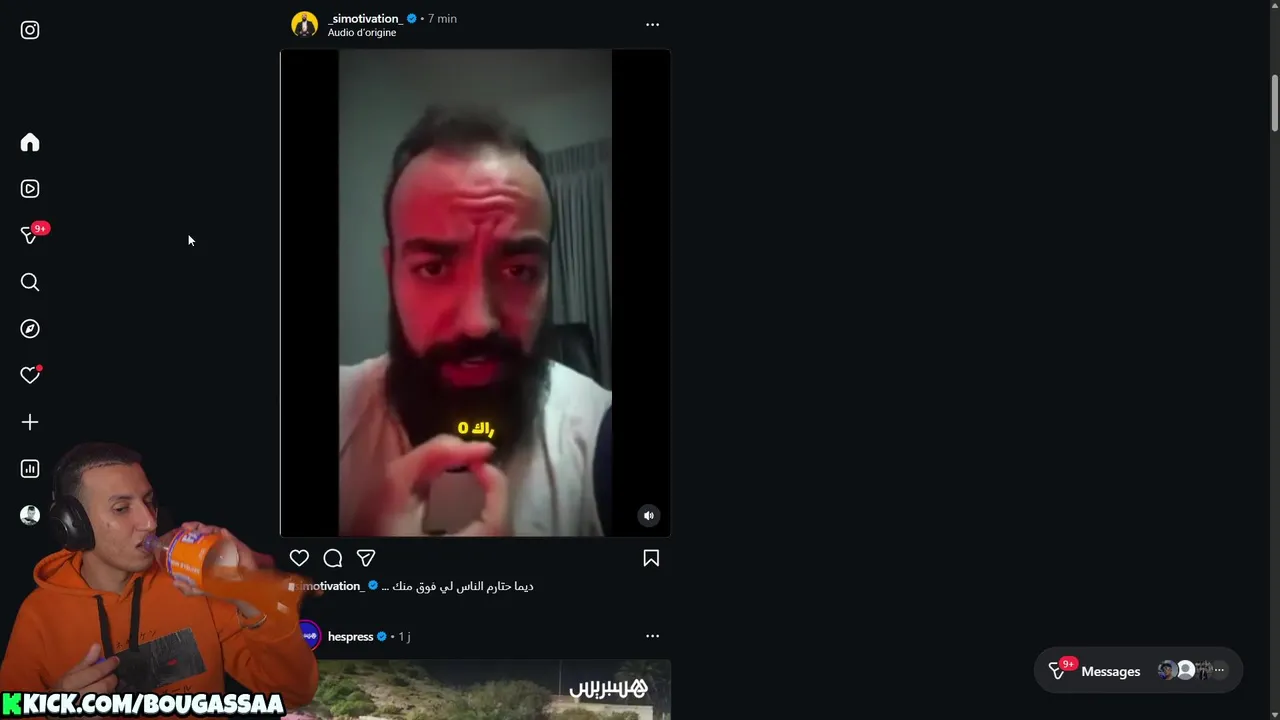Like the _simotivation_ post
The image size is (1280, 720).
coord(299,558)
